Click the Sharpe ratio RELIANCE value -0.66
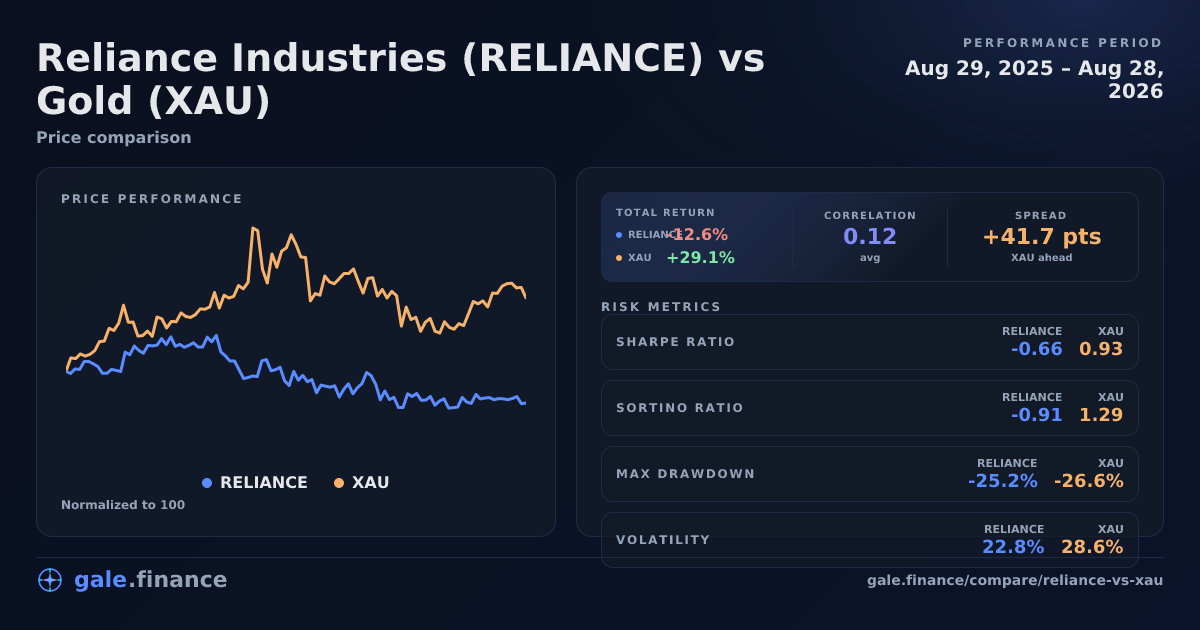Viewport: 1200px width, 630px height. click(x=1037, y=350)
